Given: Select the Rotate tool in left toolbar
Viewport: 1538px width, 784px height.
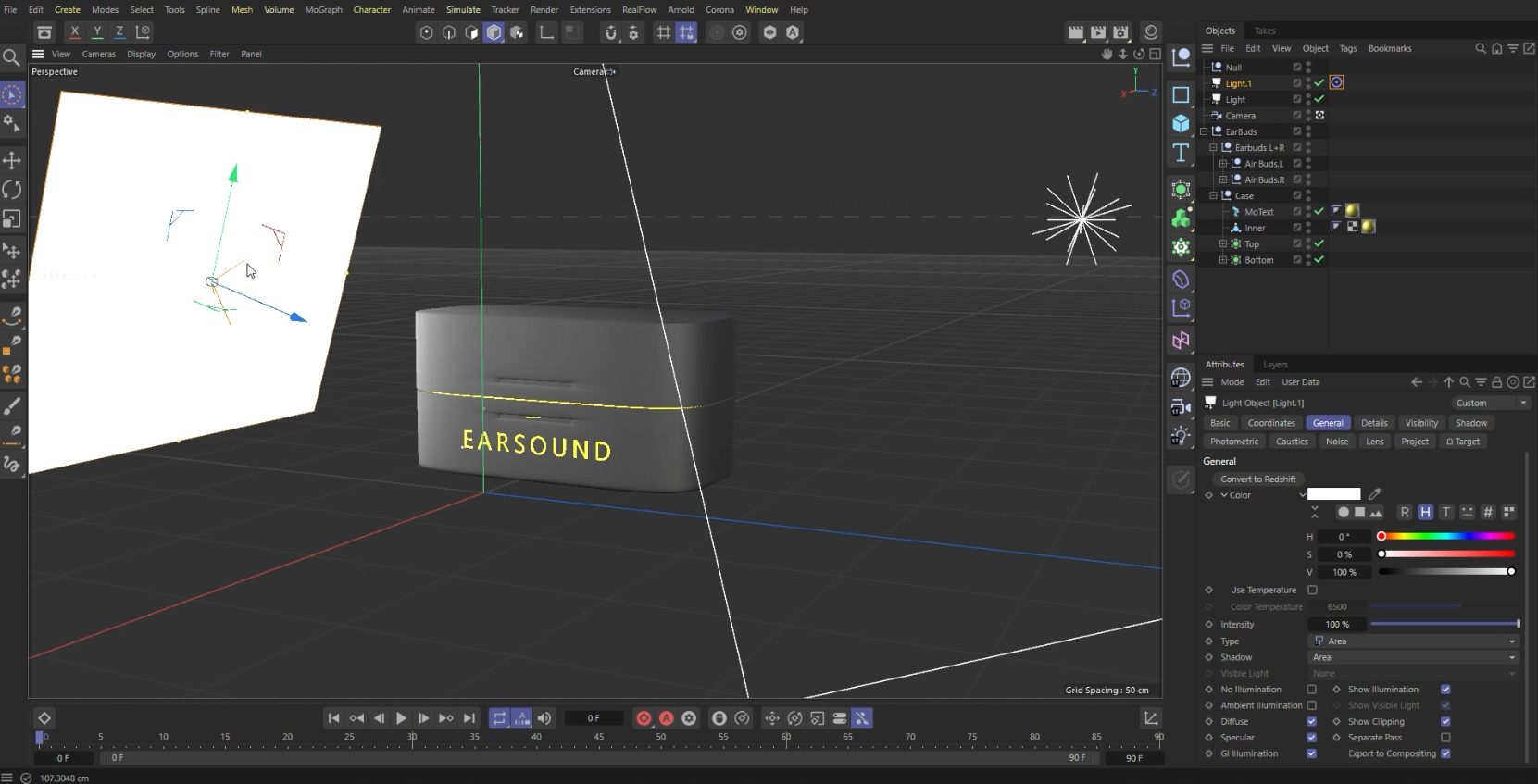Looking at the screenshot, I should pyautogui.click(x=12, y=189).
